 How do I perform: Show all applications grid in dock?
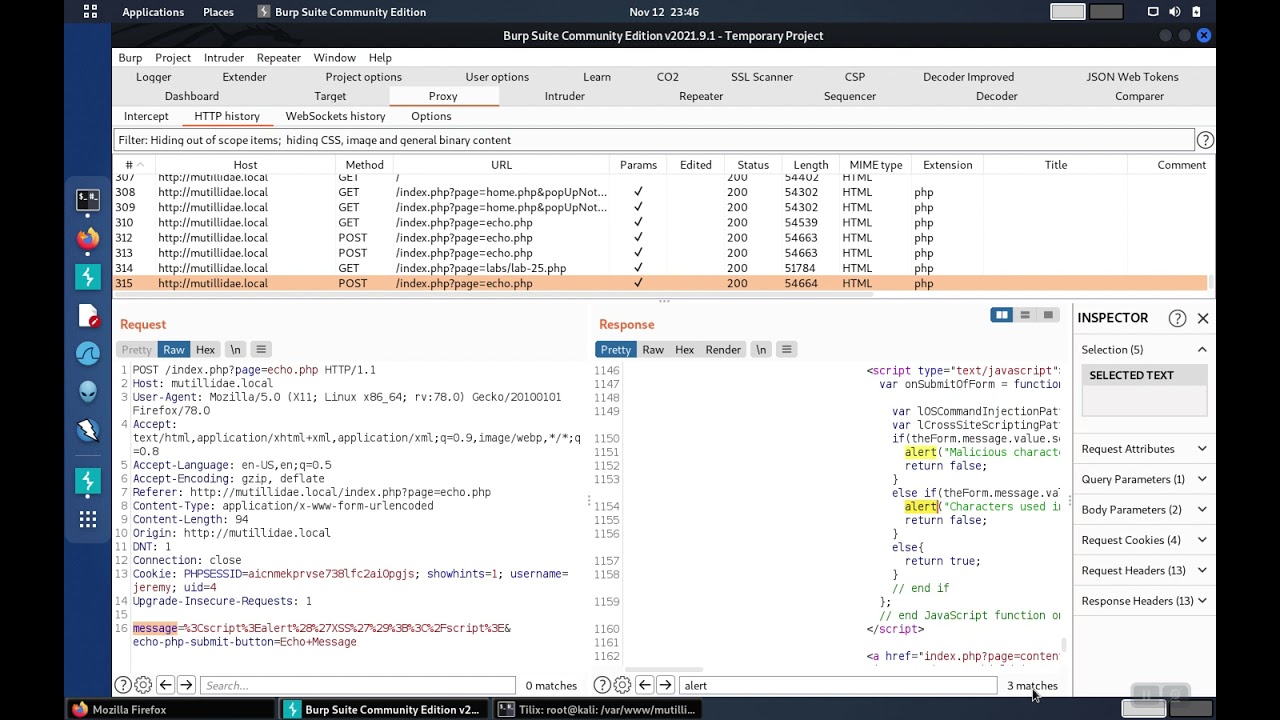click(88, 519)
